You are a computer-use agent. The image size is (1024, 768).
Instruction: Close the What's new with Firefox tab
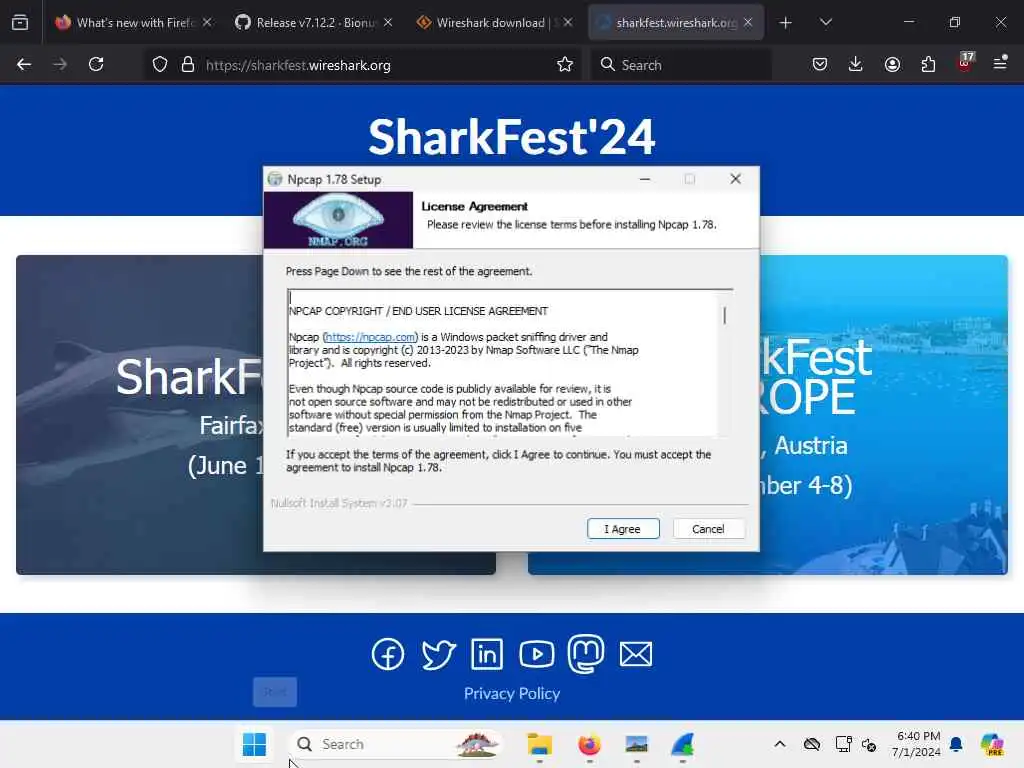click(x=207, y=22)
